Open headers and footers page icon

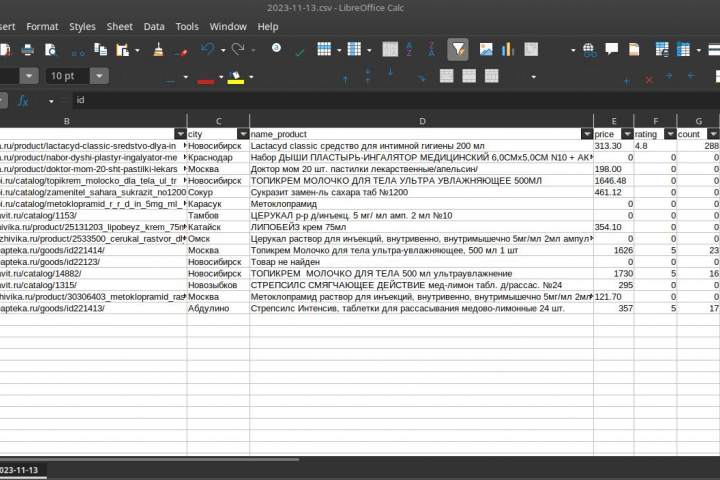click(634, 49)
